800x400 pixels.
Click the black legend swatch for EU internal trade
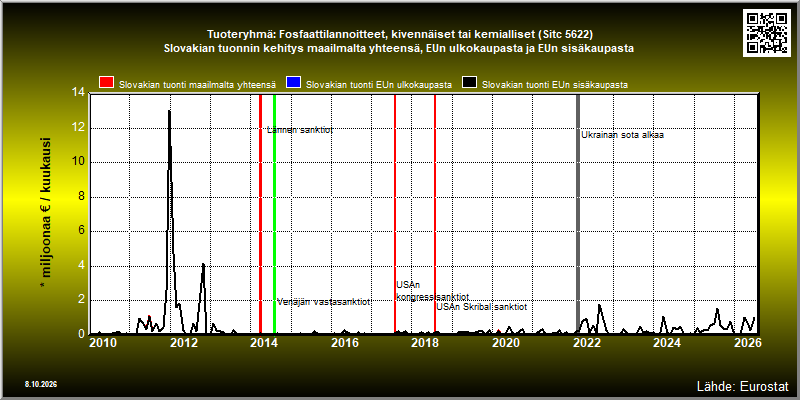(469, 83)
